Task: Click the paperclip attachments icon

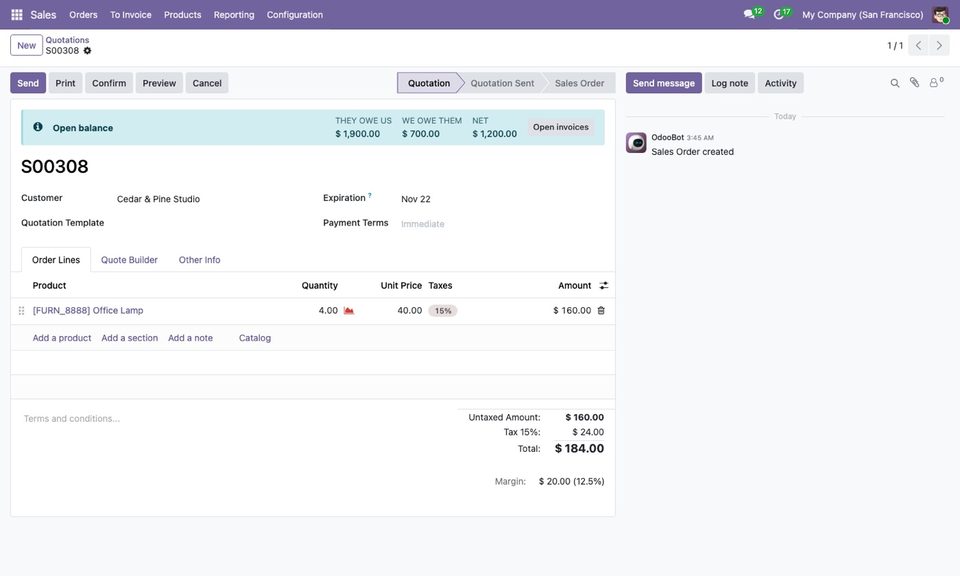Action: (x=914, y=83)
